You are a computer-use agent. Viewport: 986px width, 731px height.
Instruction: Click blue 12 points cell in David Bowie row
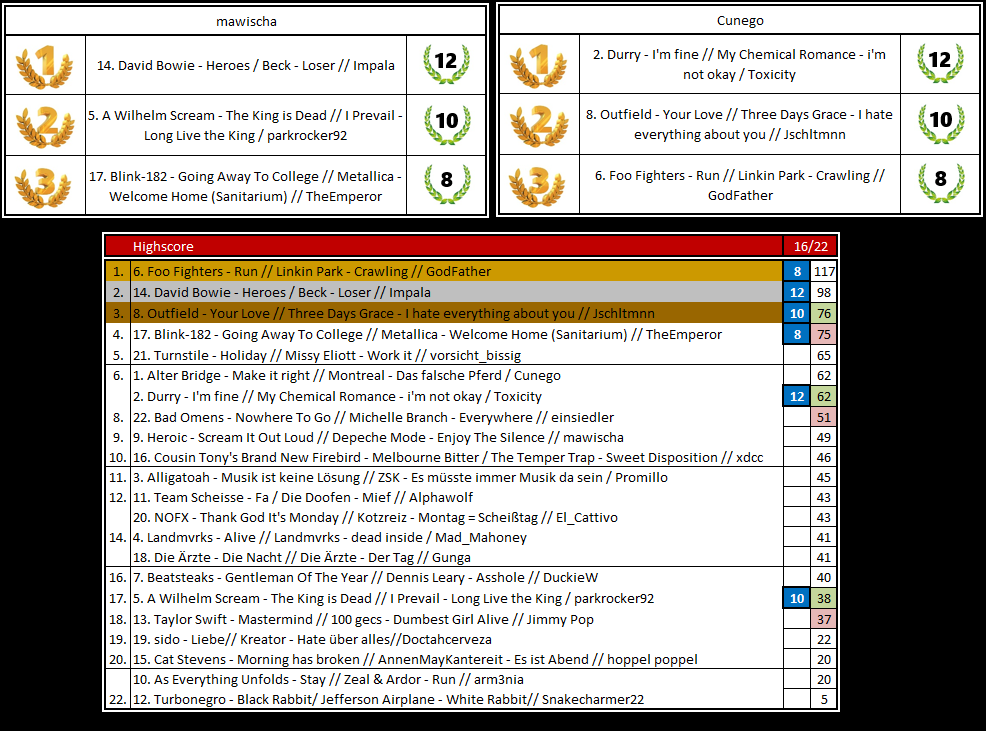click(797, 293)
